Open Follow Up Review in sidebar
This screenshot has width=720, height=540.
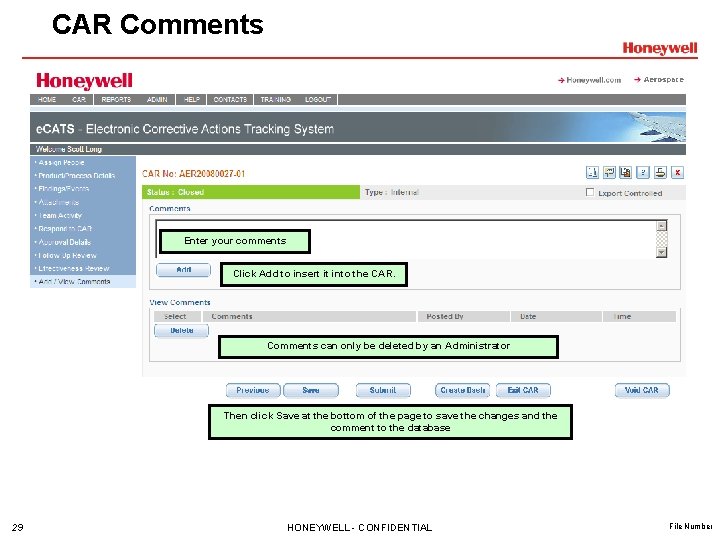pyautogui.click(x=66, y=255)
